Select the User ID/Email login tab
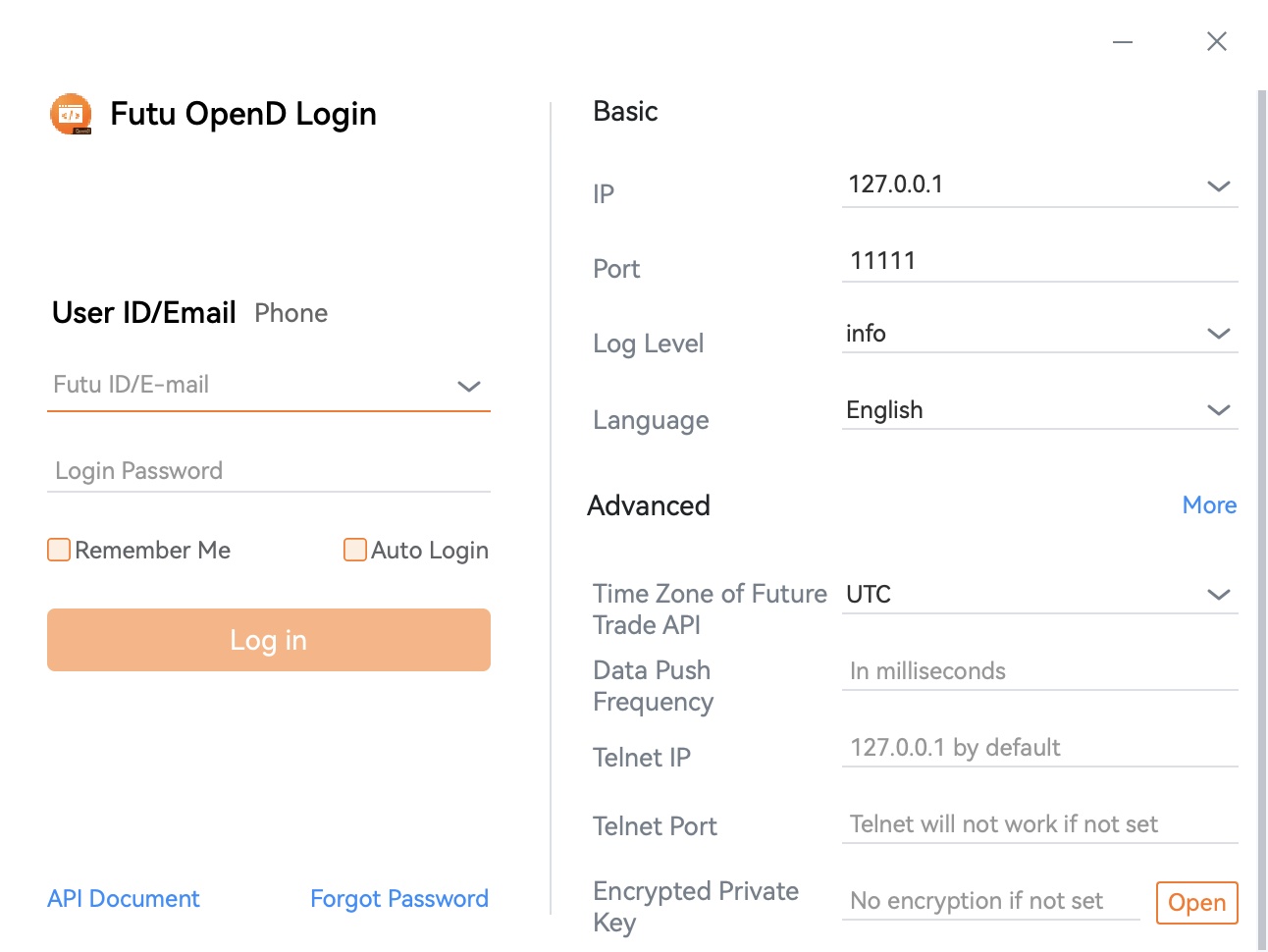 tap(144, 313)
